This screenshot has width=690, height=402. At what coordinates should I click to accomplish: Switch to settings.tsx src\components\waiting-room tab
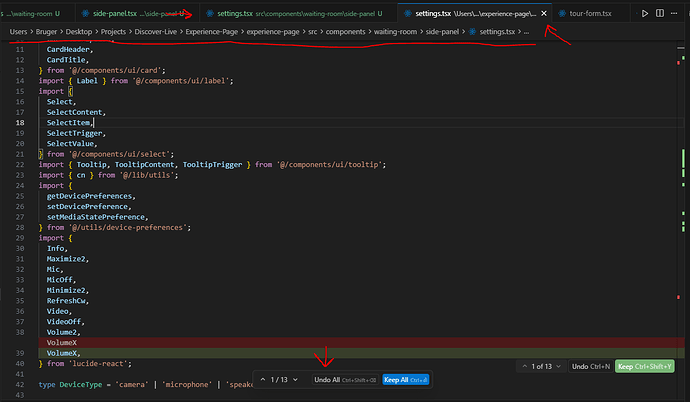(298, 14)
